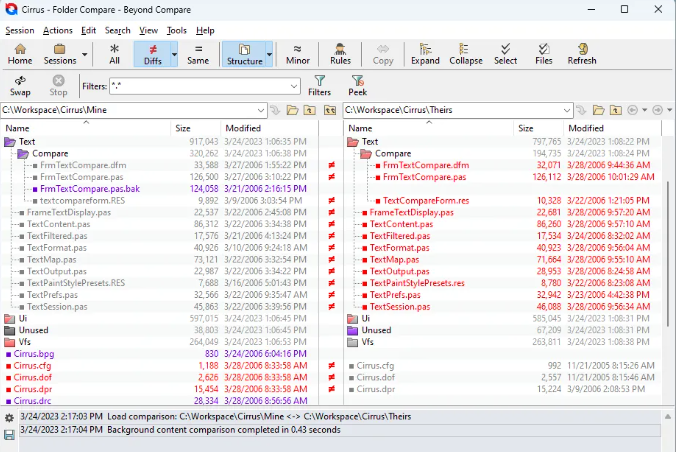Open the Session menu
676x452 pixels.
pos(20,31)
